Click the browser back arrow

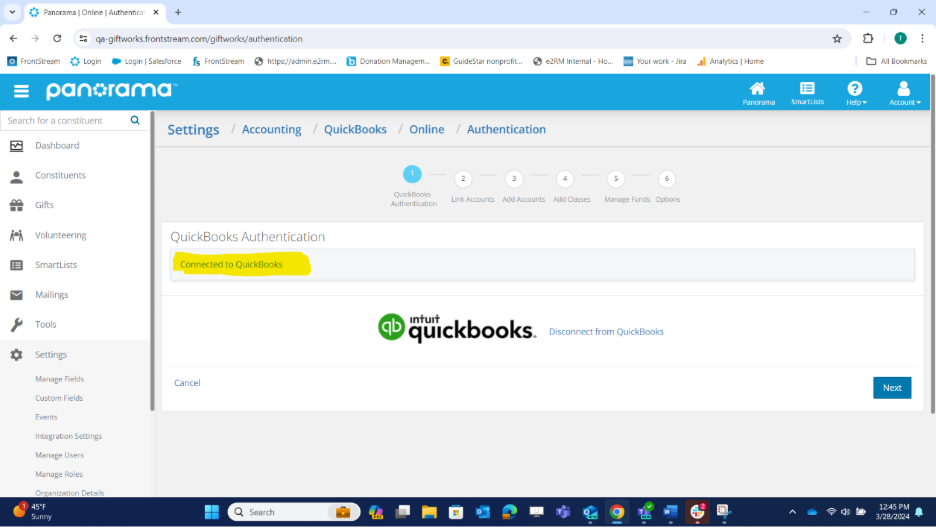click(x=13, y=39)
